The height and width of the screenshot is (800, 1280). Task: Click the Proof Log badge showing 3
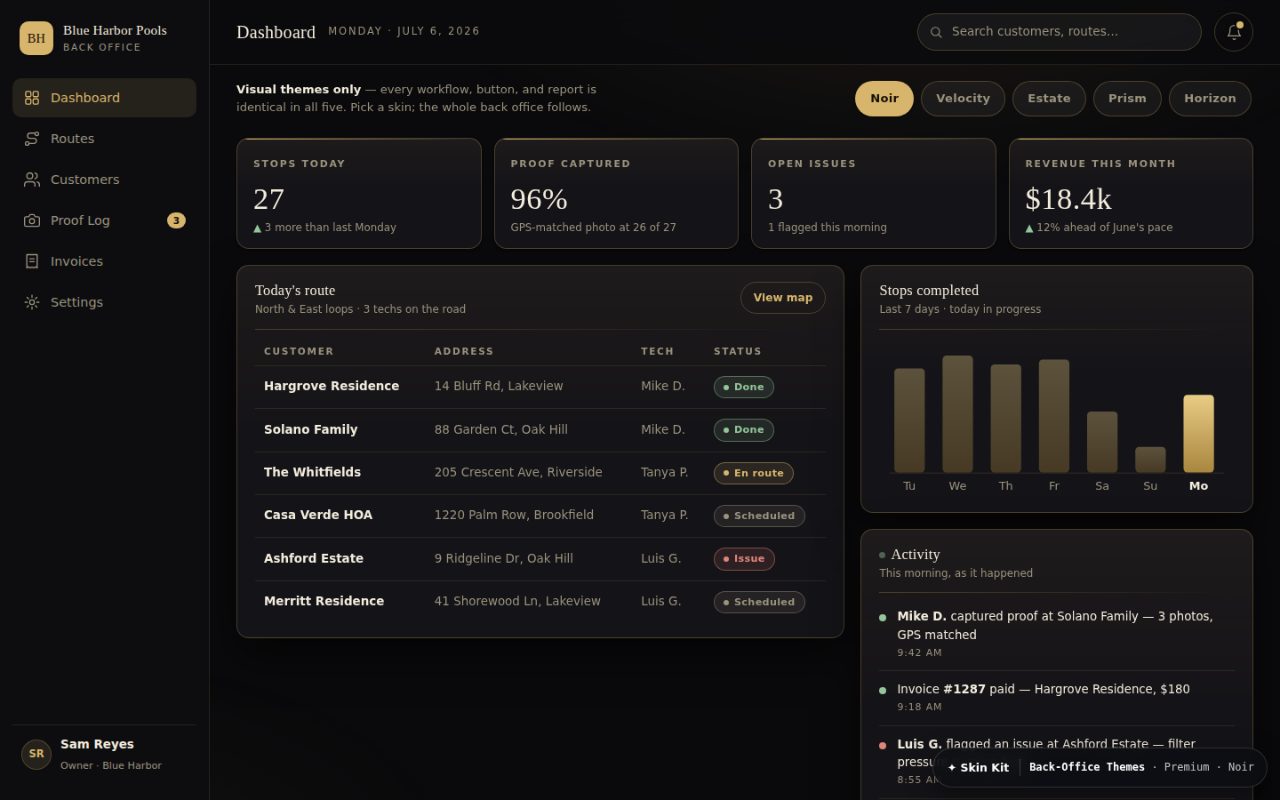(x=176, y=221)
